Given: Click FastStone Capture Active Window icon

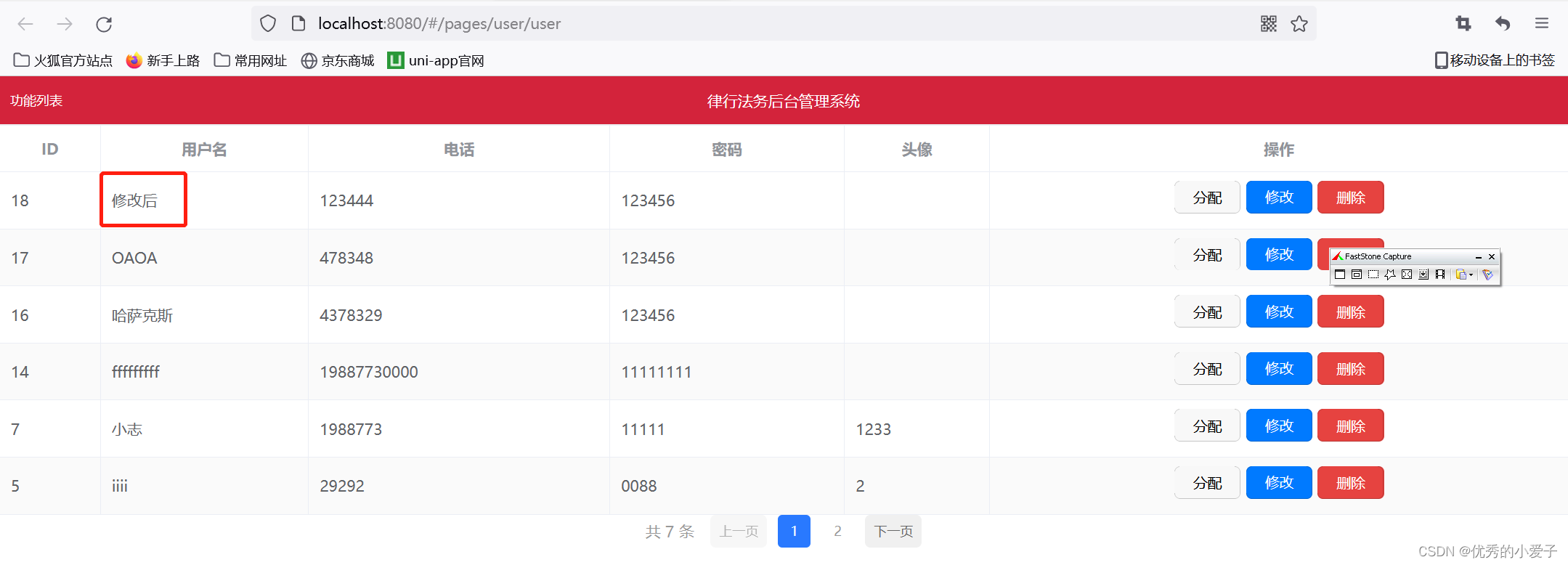Looking at the screenshot, I should click(x=1340, y=274).
